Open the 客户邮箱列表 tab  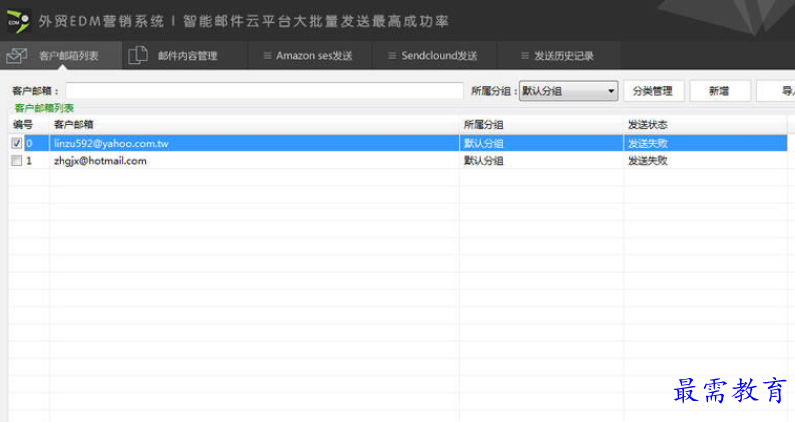coord(61,55)
